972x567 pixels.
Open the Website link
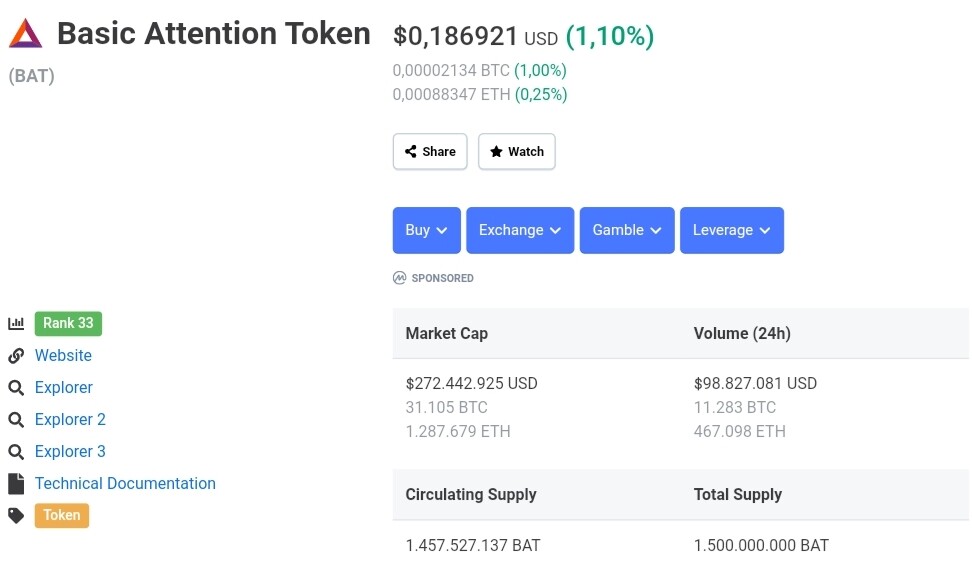pos(63,356)
